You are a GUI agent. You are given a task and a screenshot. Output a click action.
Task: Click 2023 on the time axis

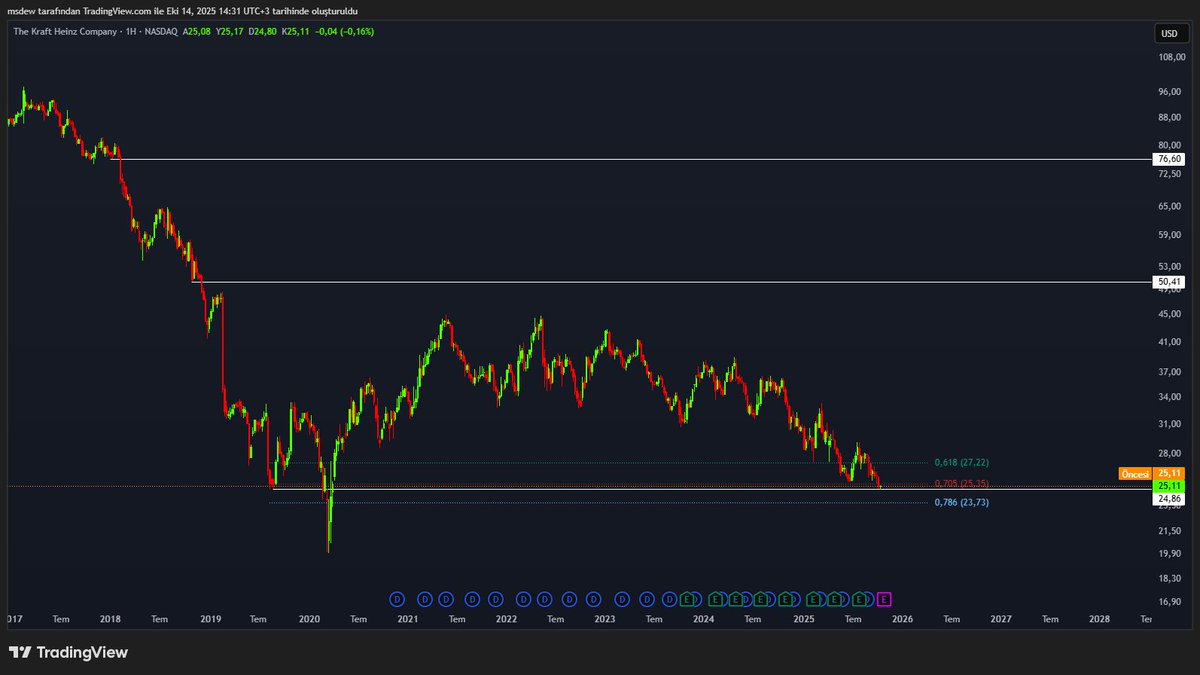click(605, 619)
